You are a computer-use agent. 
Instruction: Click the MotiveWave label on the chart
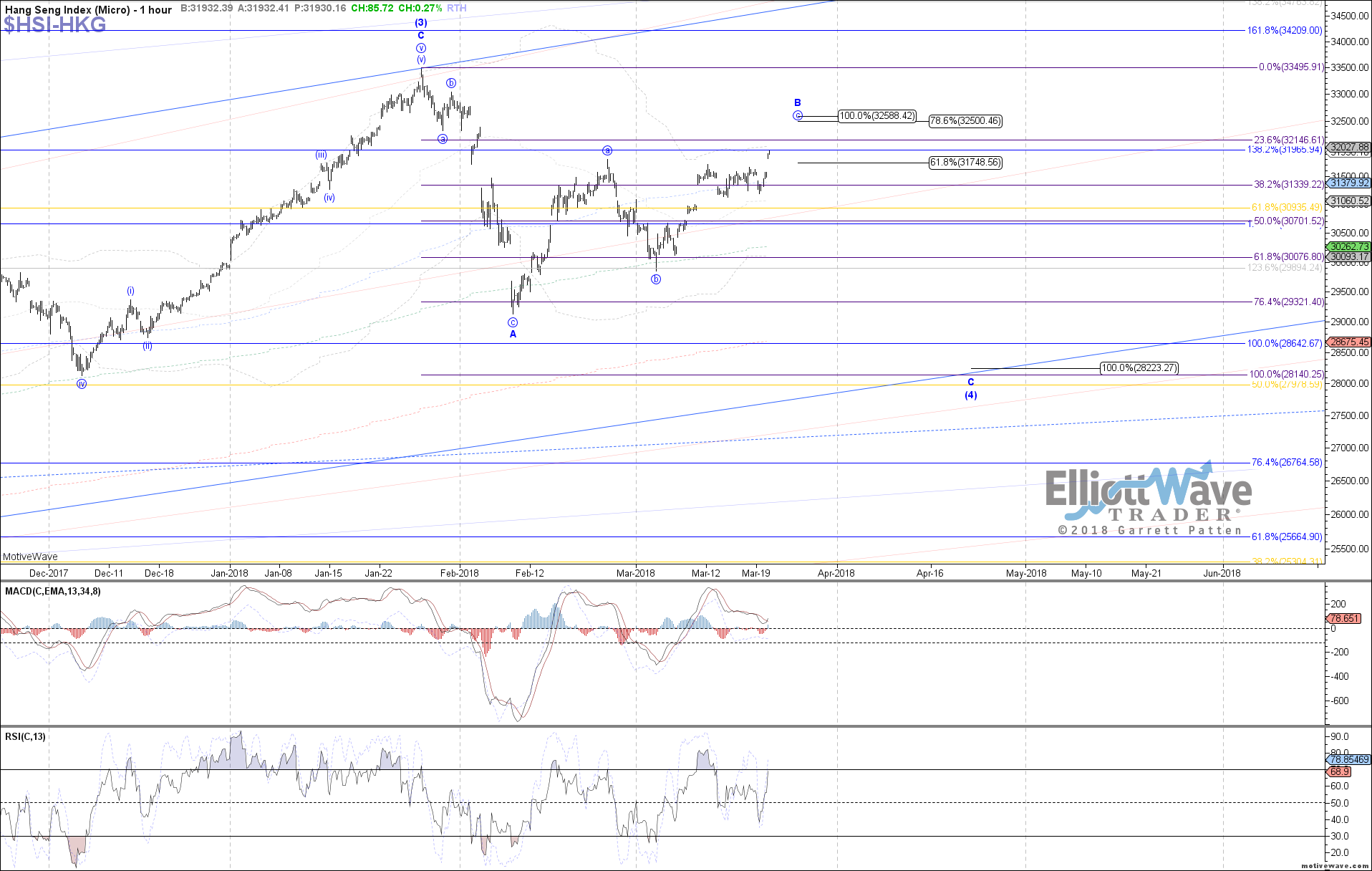(31, 557)
